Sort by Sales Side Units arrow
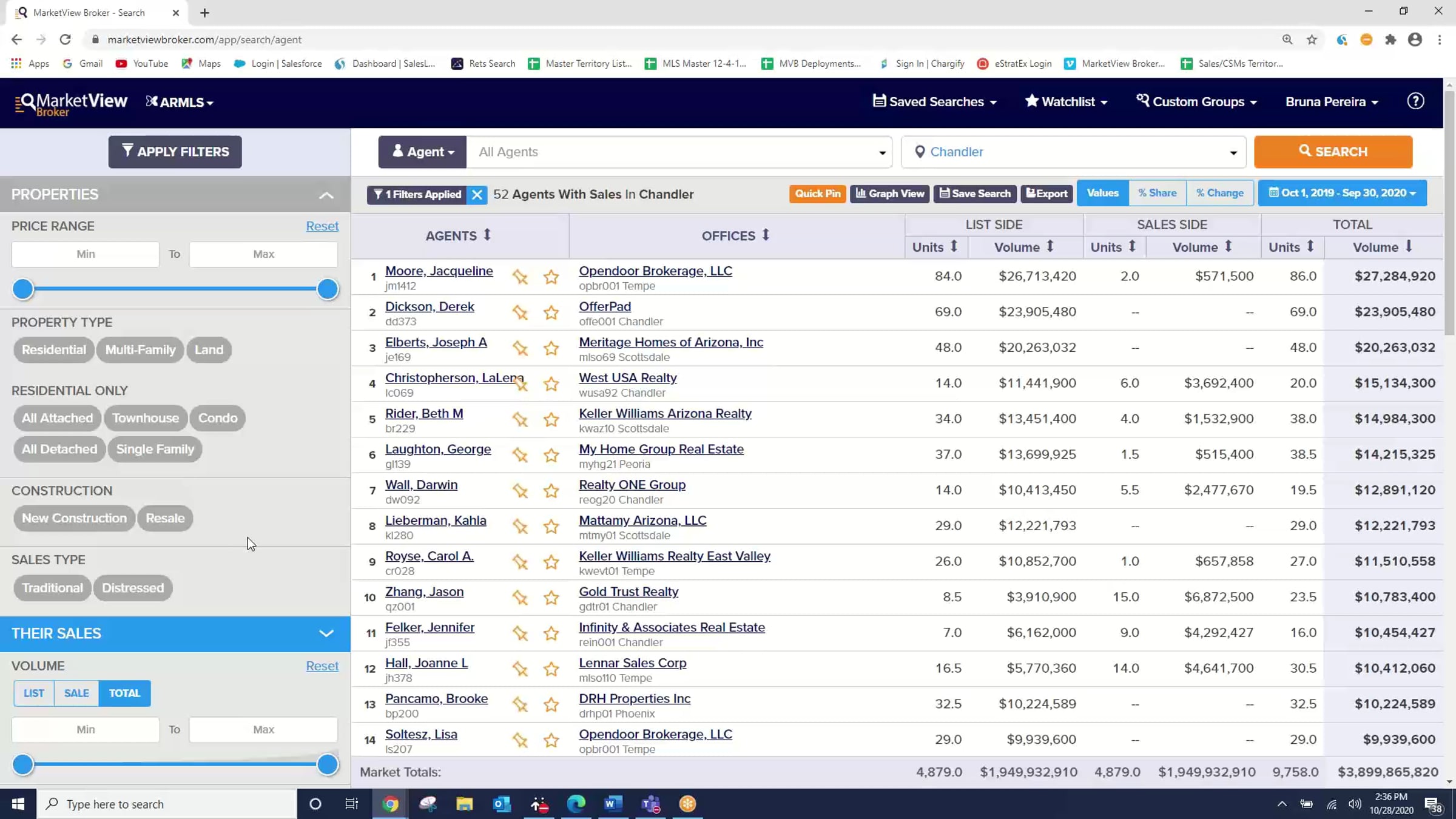The width and height of the screenshot is (1456, 819). click(x=1132, y=246)
